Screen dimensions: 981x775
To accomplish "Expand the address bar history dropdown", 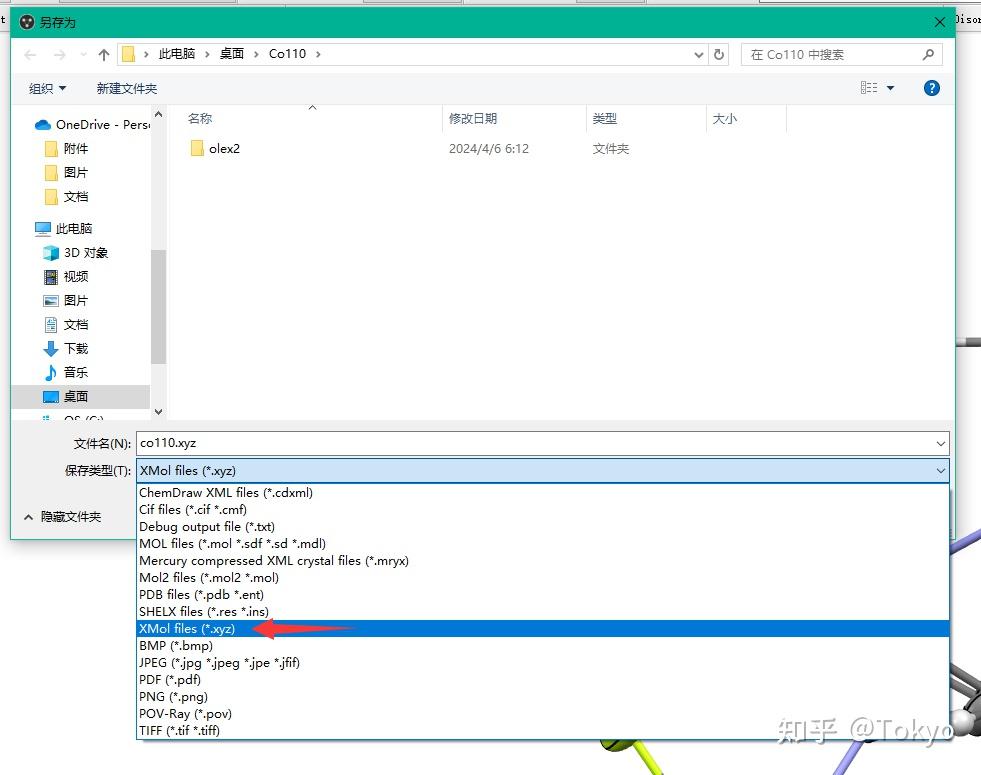I will (699, 55).
